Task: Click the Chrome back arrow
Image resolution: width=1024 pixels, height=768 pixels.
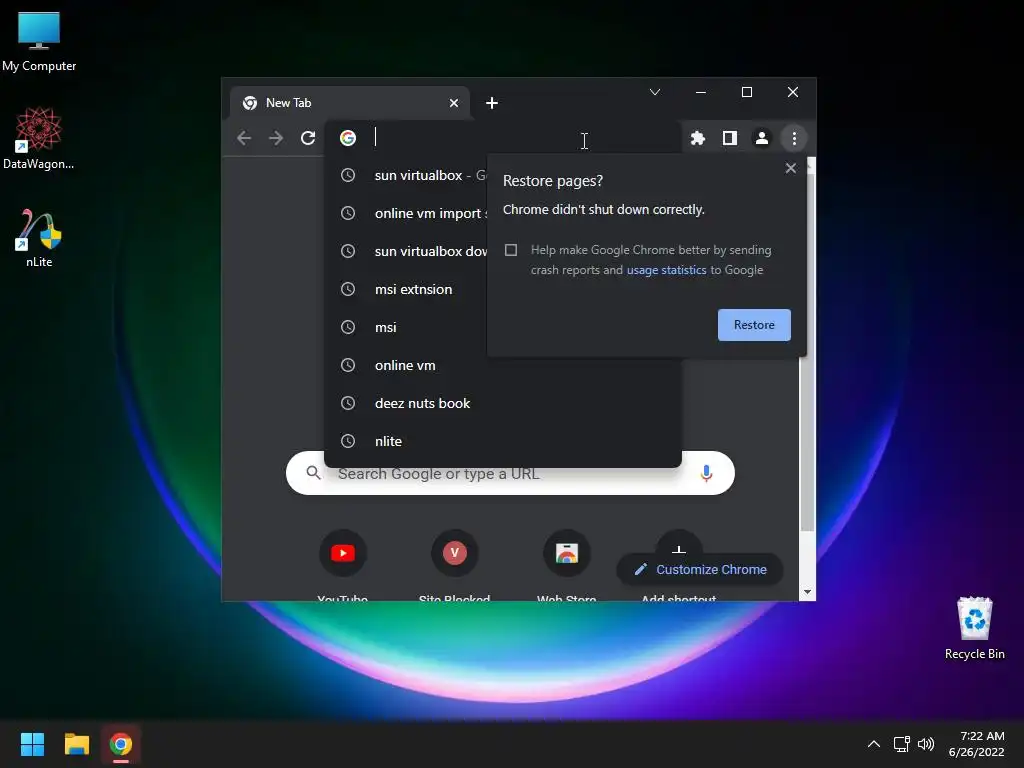Action: pyautogui.click(x=244, y=138)
